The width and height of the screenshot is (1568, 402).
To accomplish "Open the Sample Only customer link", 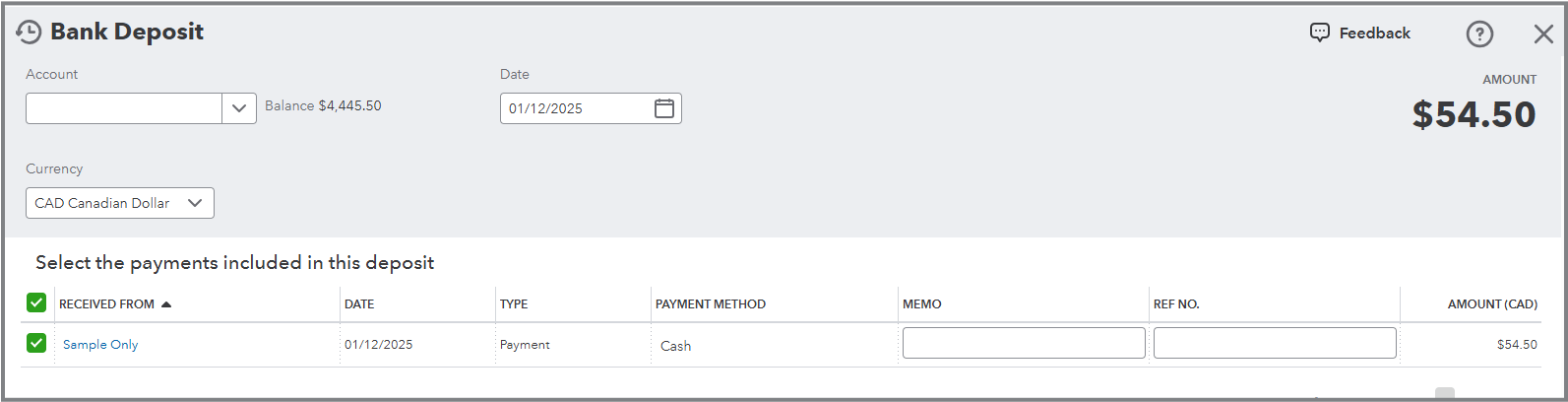I will (x=100, y=345).
